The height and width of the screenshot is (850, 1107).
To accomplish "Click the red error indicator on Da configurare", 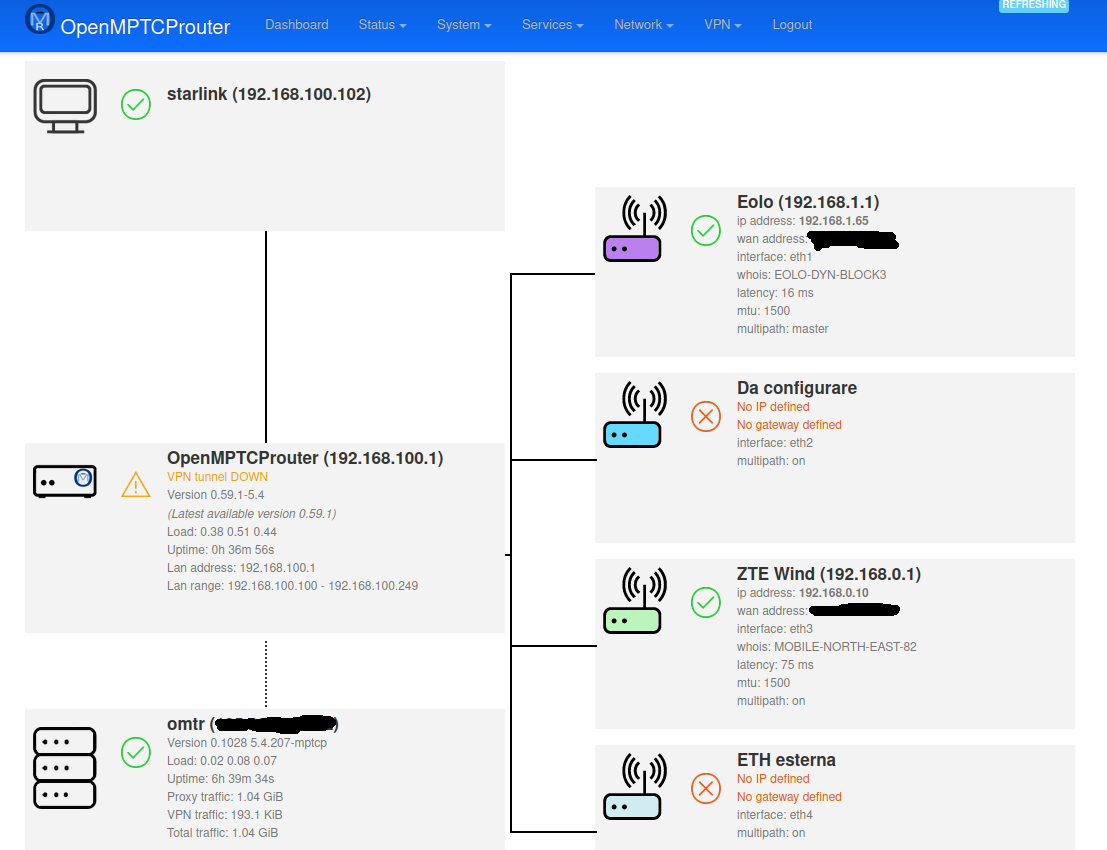I will tap(706, 416).
